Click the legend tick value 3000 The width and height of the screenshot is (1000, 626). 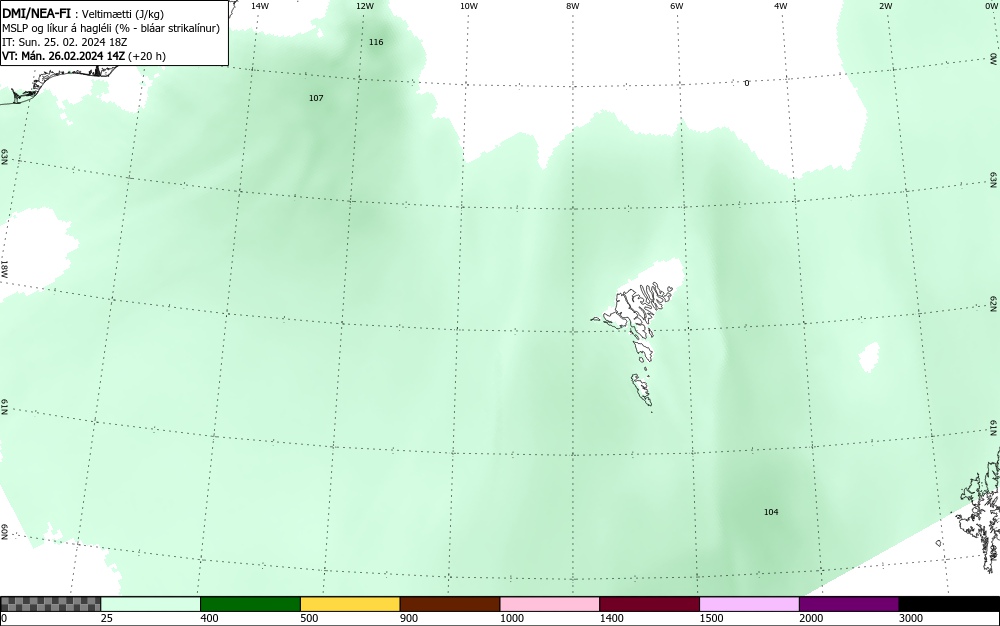tap(911, 618)
